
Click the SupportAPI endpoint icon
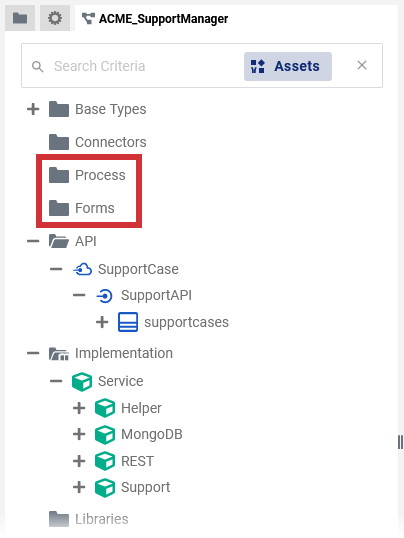click(x=105, y=296)
